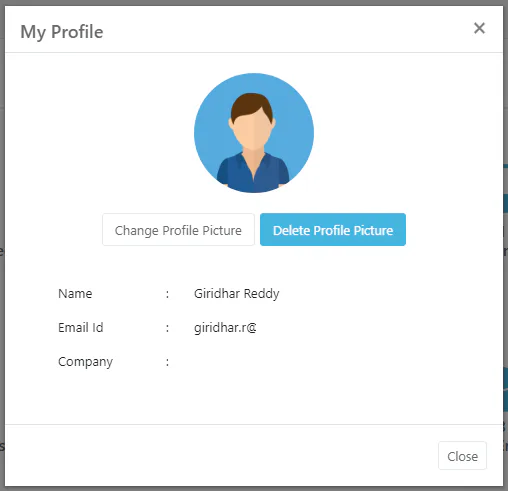Remove the photo via Delete Profile Picture
508x491 pixels.
click(x=333, y=230)
